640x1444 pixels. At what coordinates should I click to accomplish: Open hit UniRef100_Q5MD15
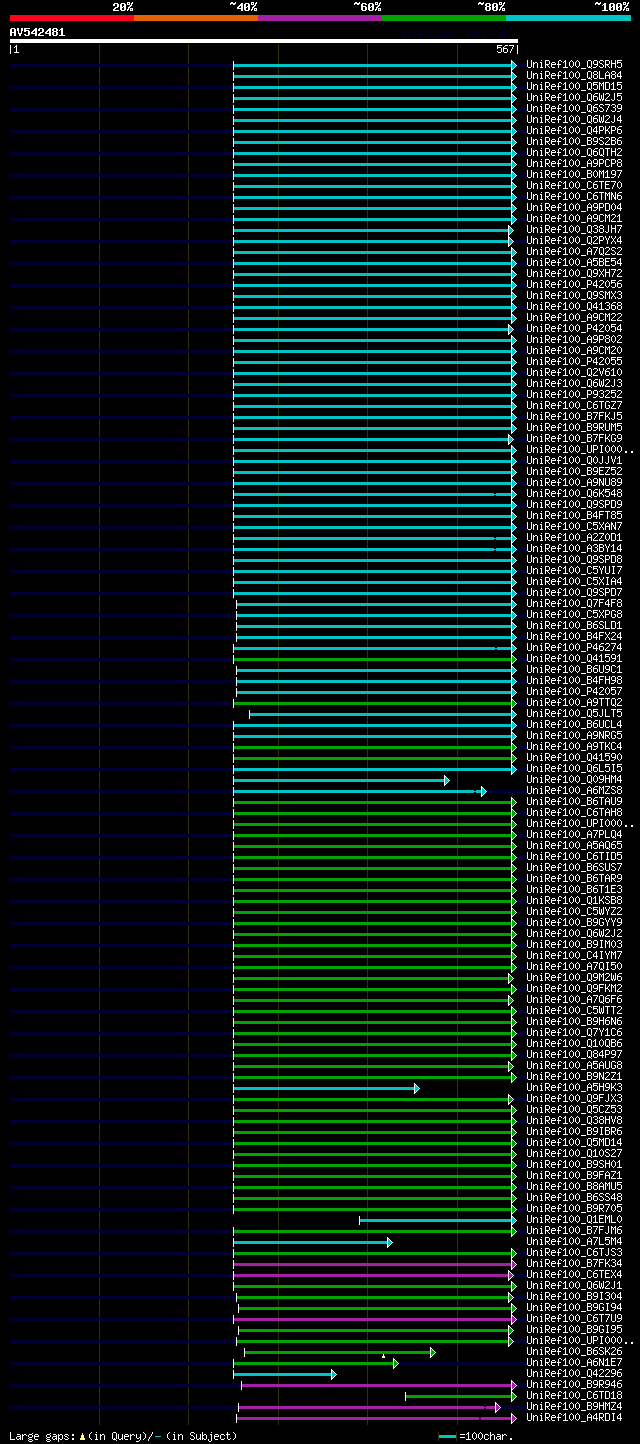tap(574, 86)
